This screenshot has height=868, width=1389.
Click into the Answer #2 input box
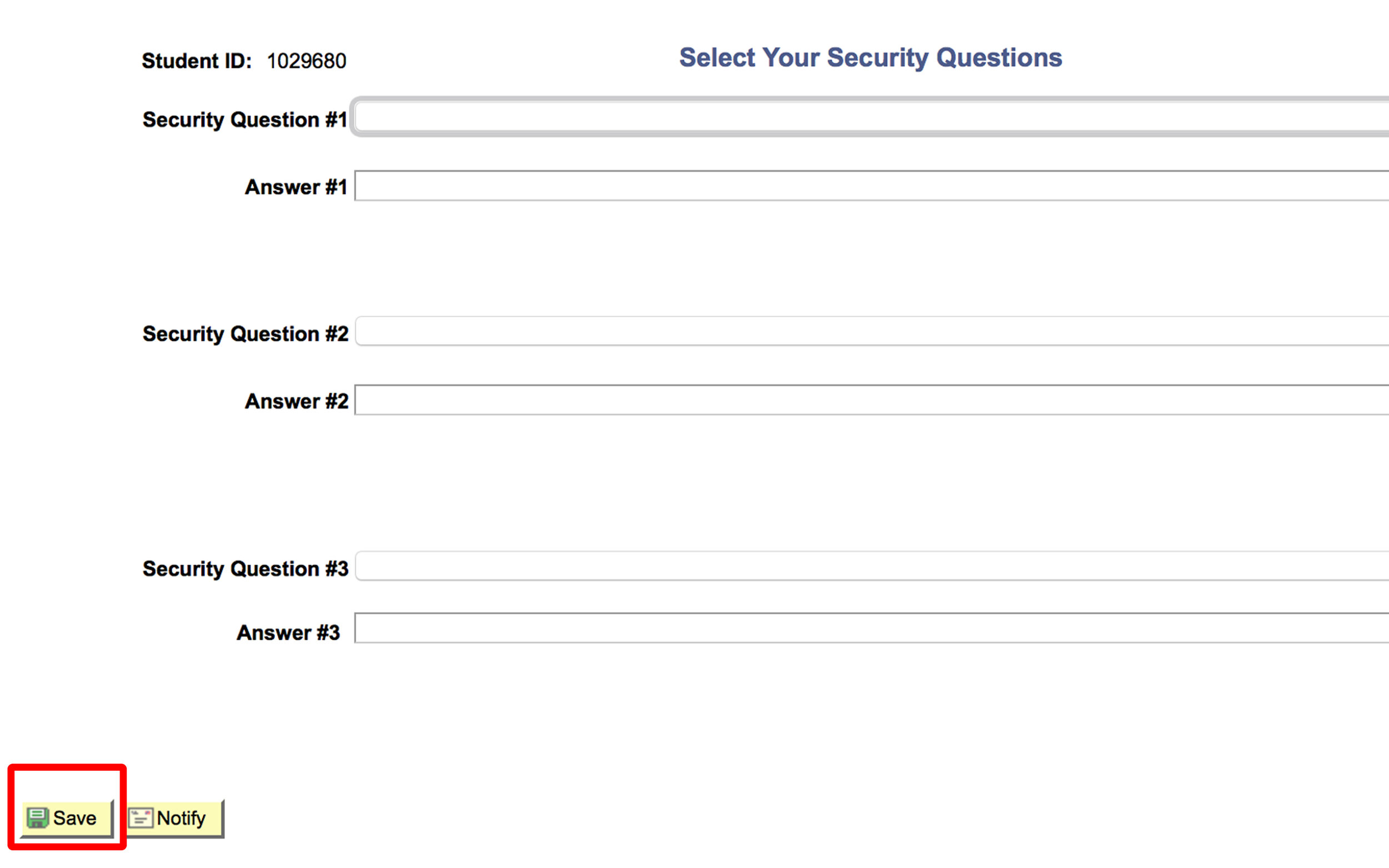872,400
